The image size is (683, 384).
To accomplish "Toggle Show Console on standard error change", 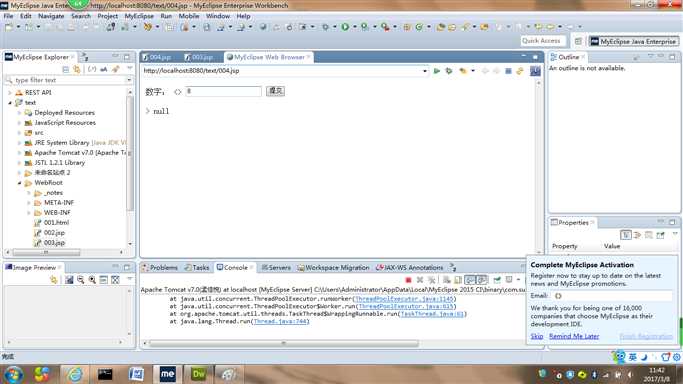I will click(x=482, y=280).
